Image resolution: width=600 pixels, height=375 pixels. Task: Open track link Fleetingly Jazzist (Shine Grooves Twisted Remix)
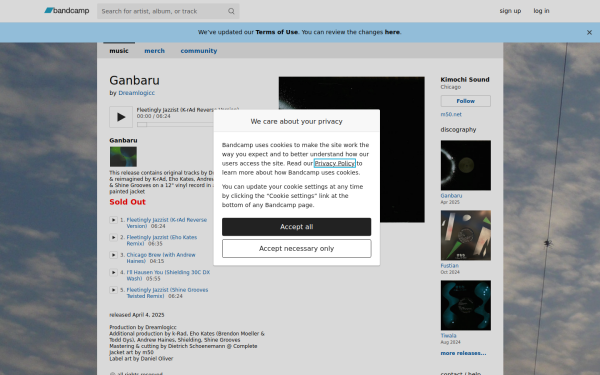click(167, 293)
